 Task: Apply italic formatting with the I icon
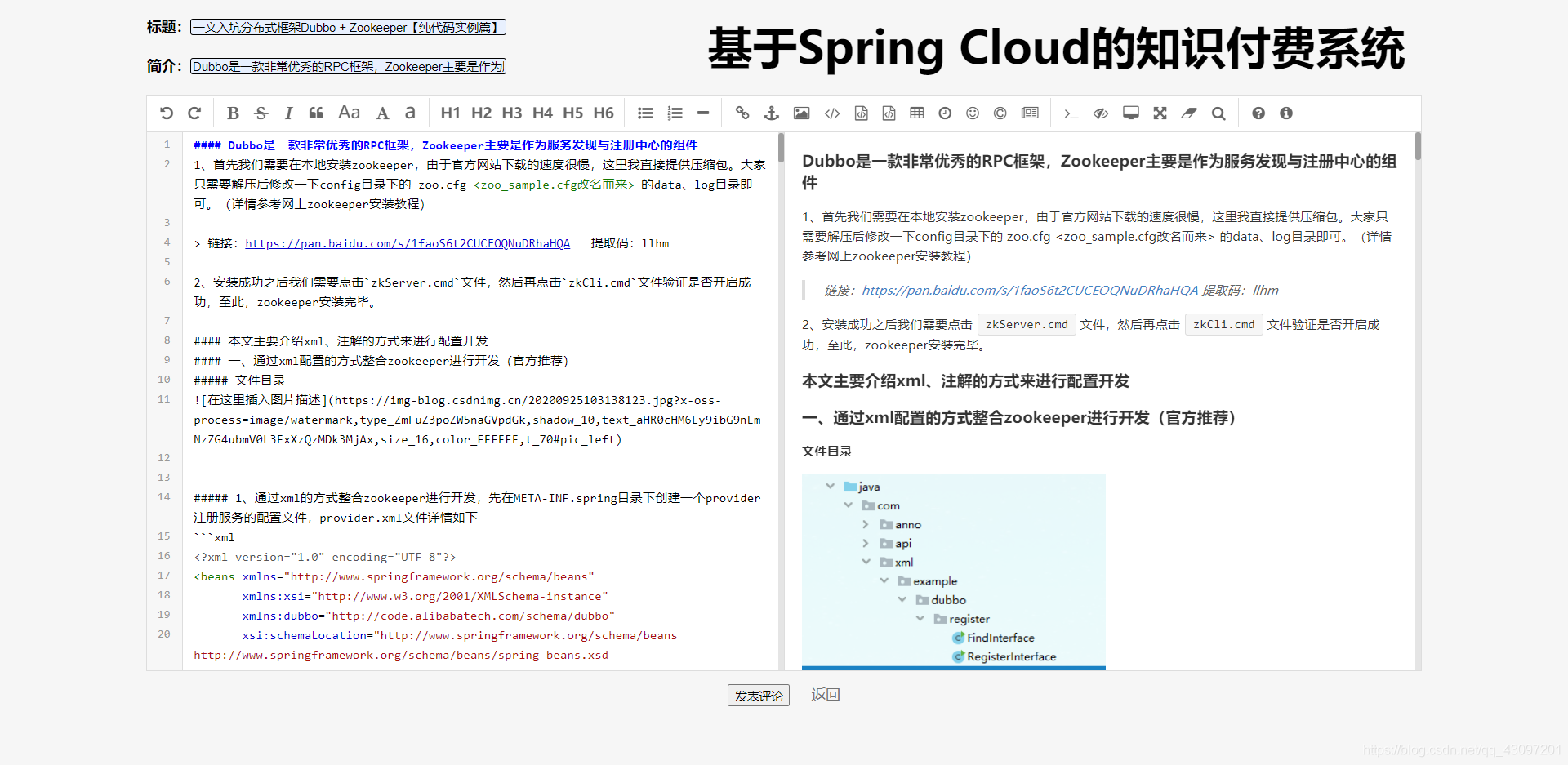(x=288, y=113)
